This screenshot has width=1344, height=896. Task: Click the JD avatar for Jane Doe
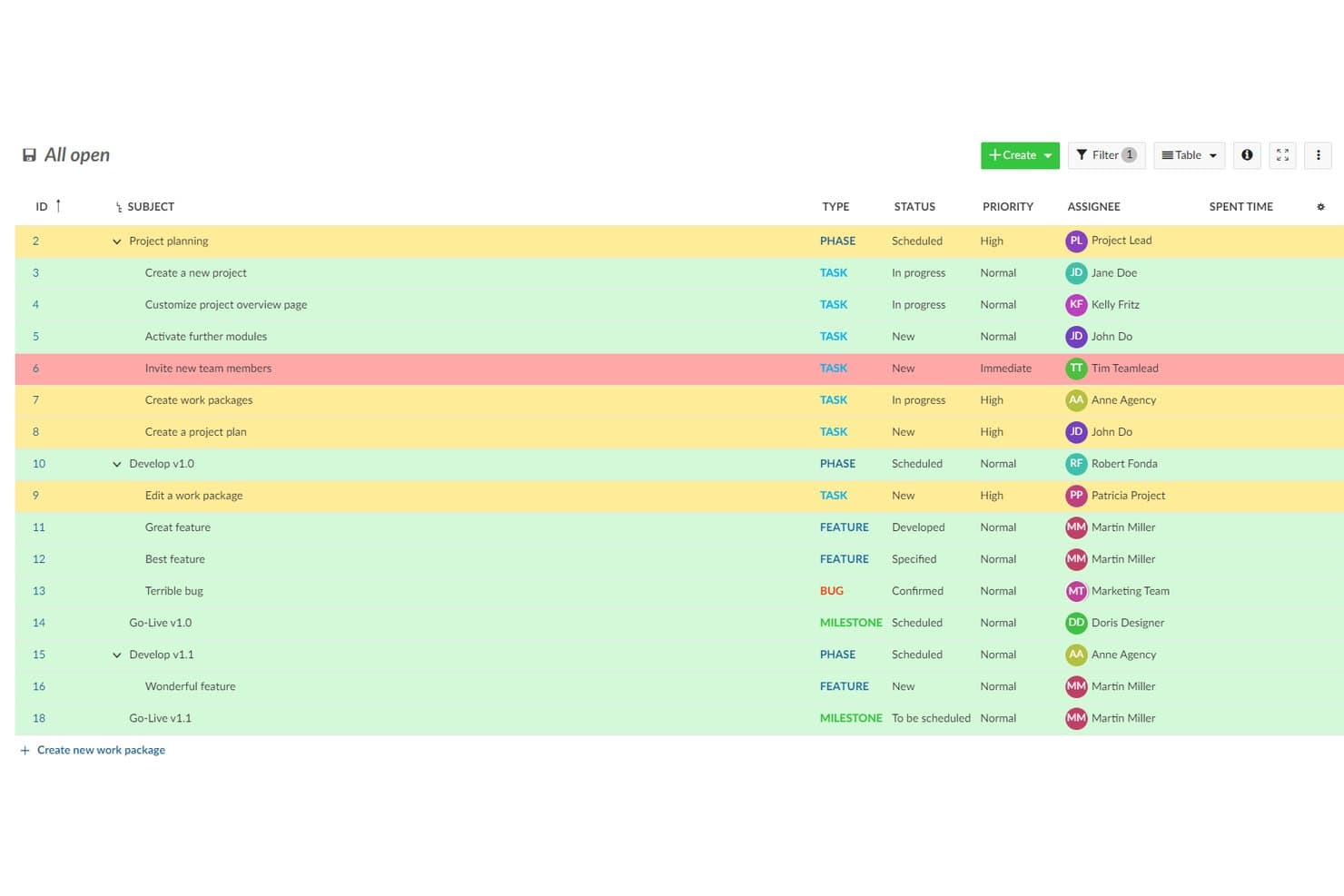pos(1076,272)
